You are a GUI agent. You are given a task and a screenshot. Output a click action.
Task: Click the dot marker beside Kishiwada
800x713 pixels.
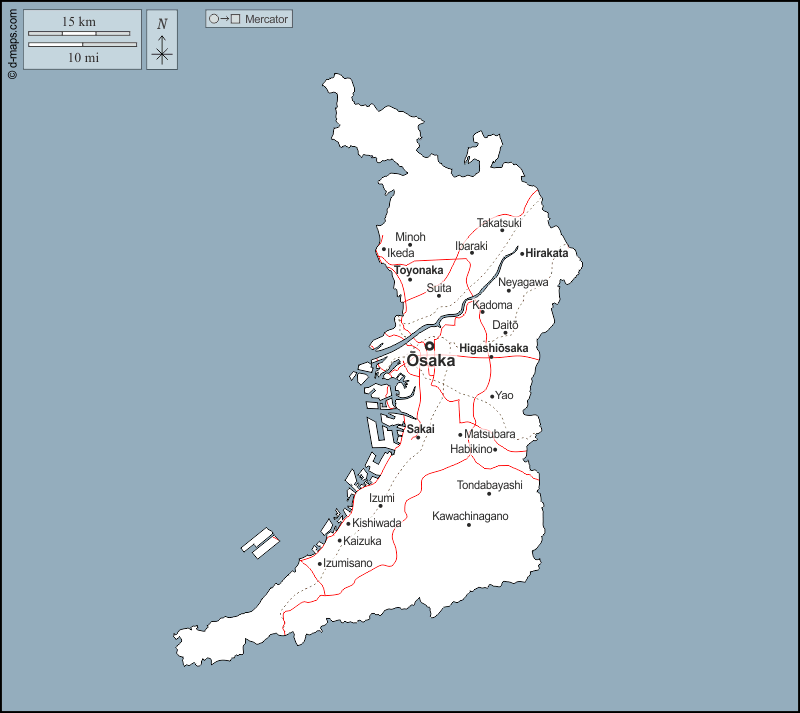348,523
